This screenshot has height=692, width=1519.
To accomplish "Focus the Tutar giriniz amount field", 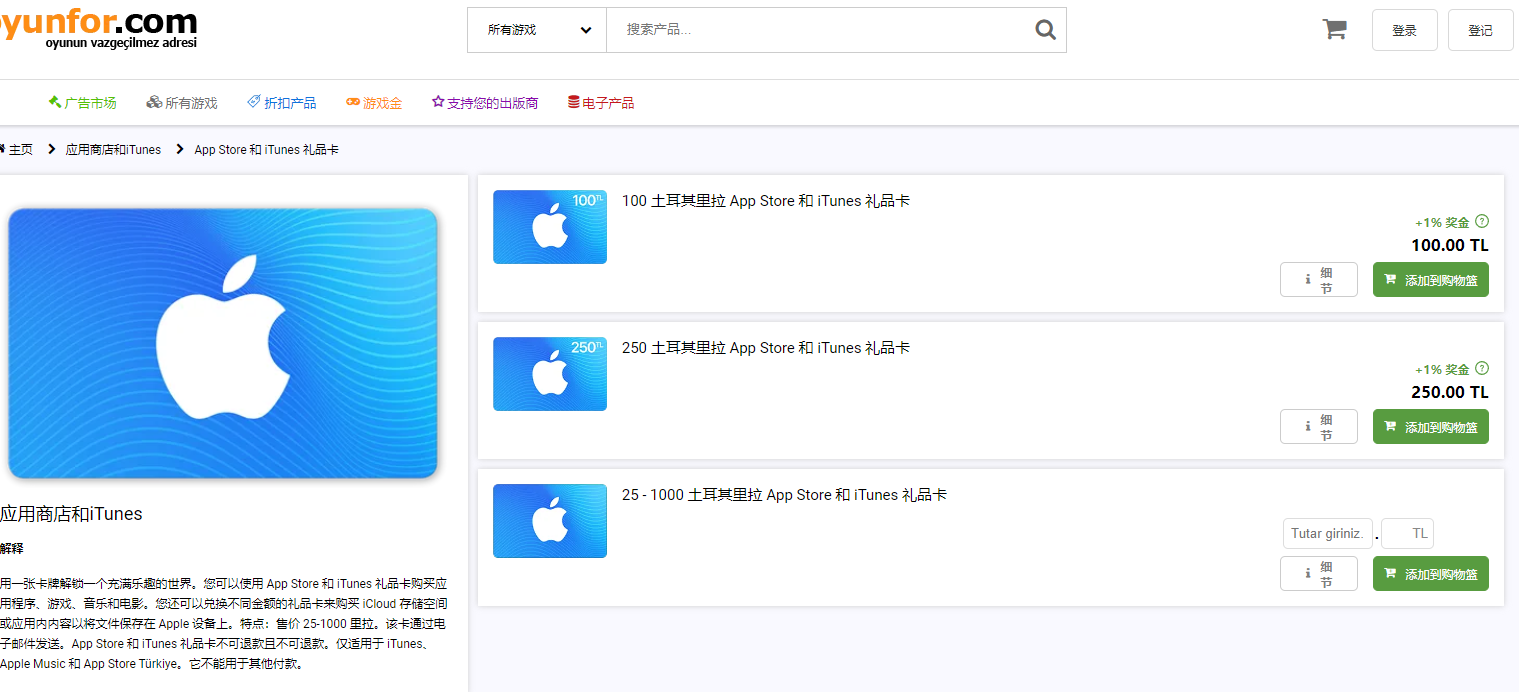I will pos(1327,534).
